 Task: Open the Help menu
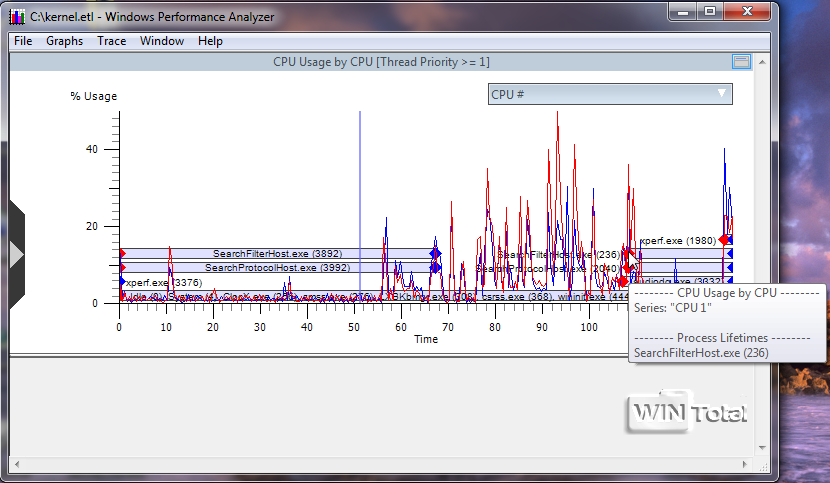210,41
